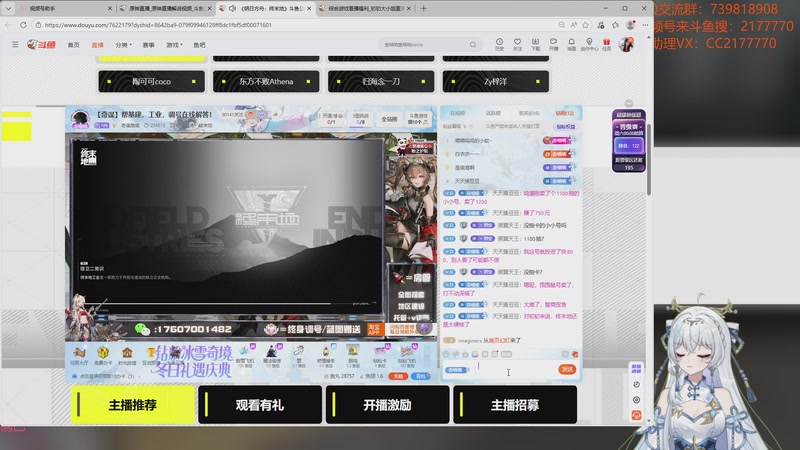Click the page vertical scrollbar

click(649, 159)
